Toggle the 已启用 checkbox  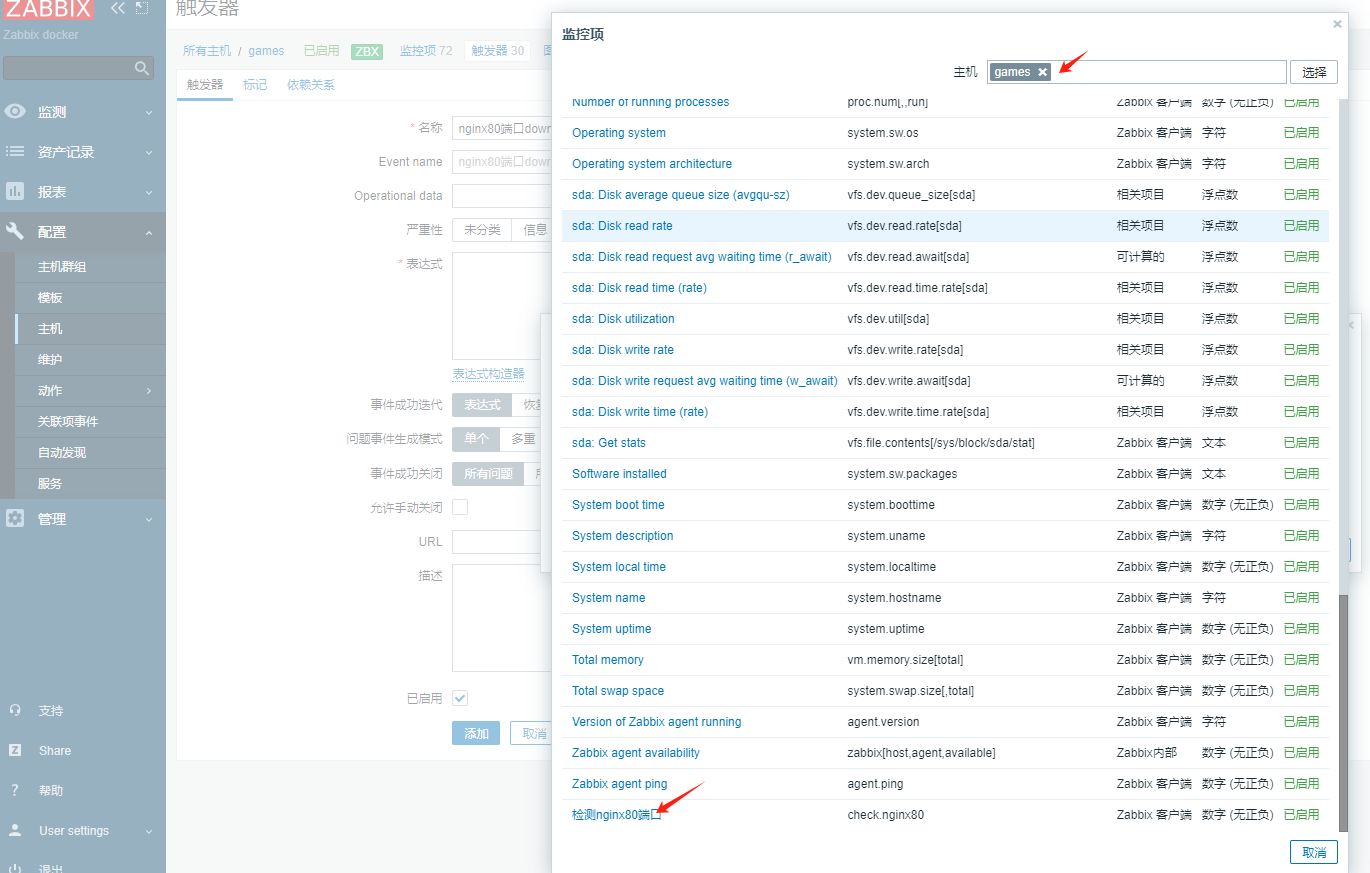[460, 698]
